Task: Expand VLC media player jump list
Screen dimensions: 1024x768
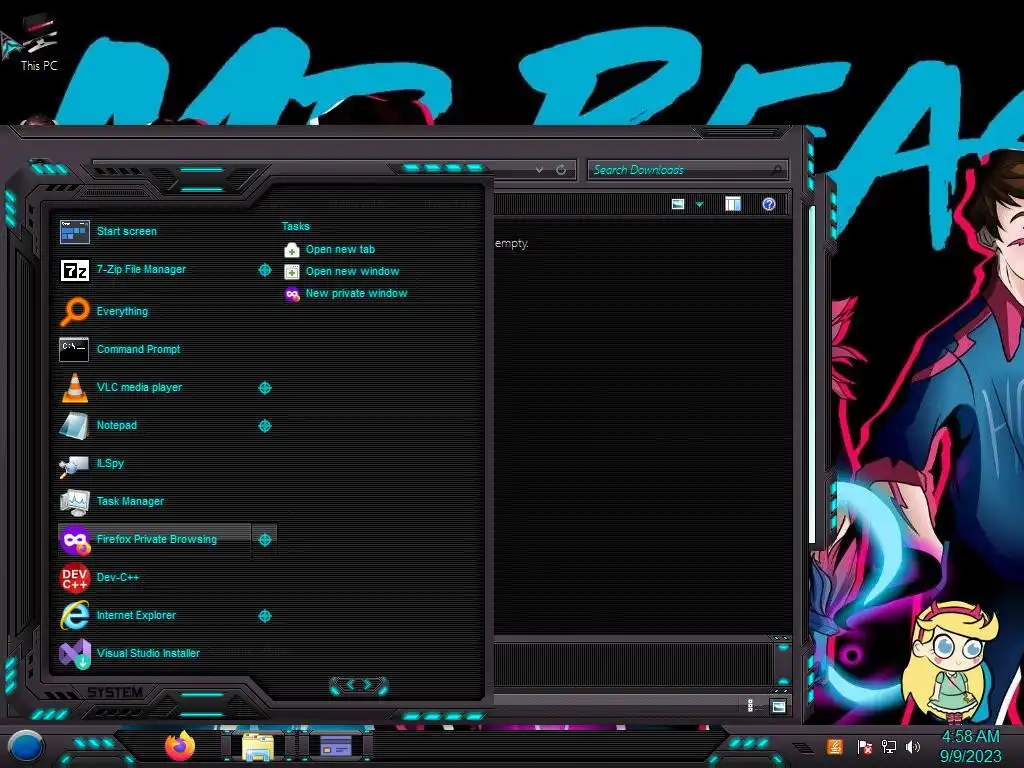Action: pos(264,388)
